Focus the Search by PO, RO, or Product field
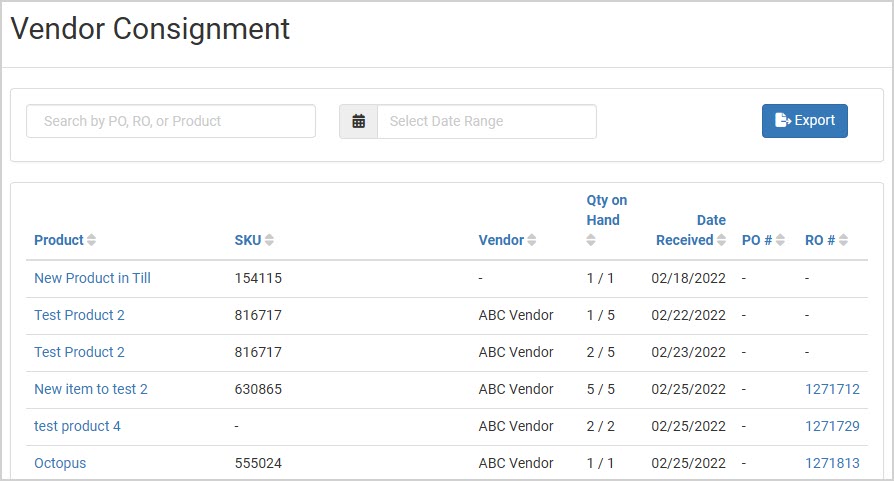The height and width of the screenshot is (481, 894). (171, 121)
